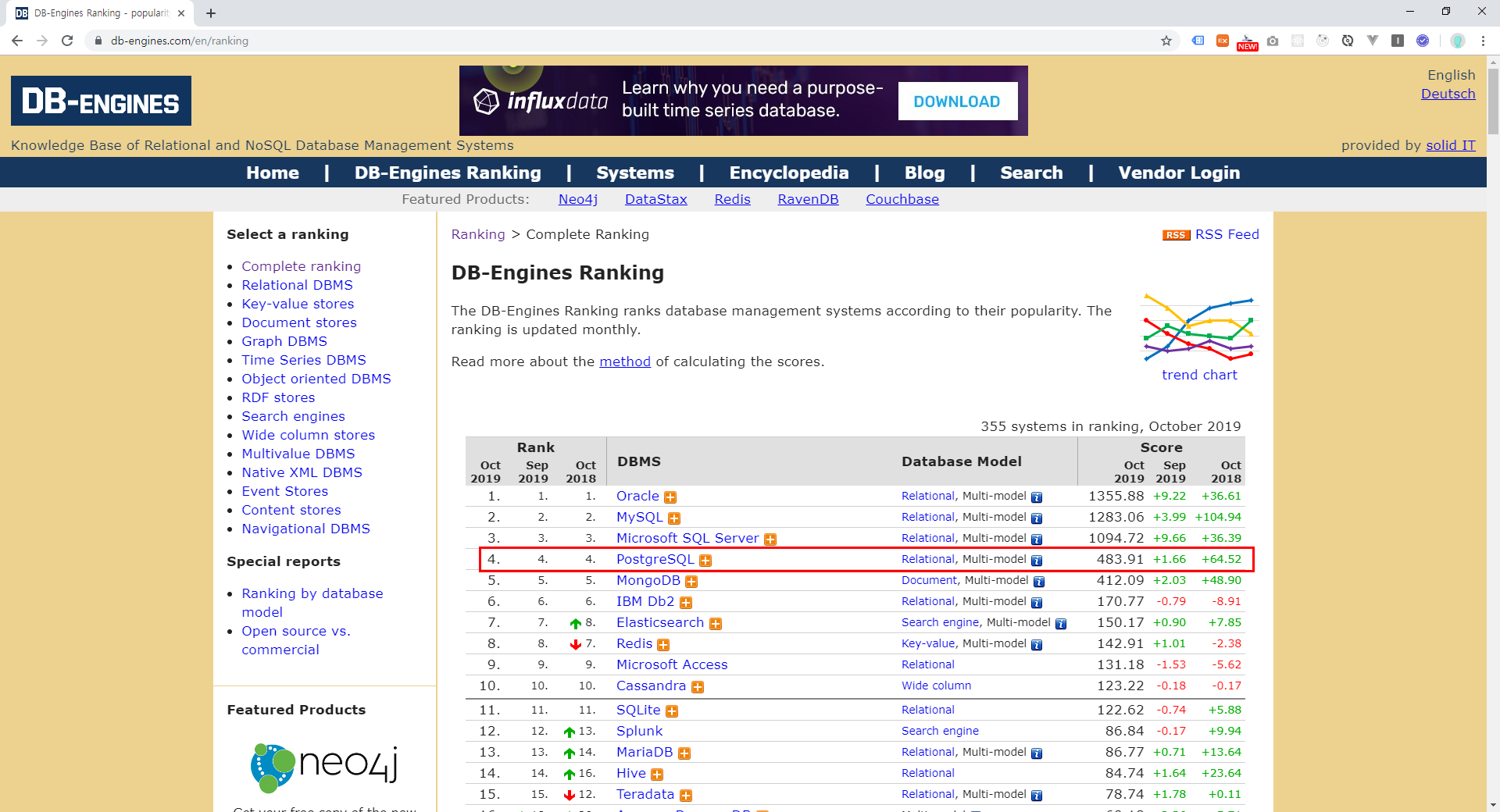Open the Neo4j featured product link

pyautogui.click(x=578, y=199)
